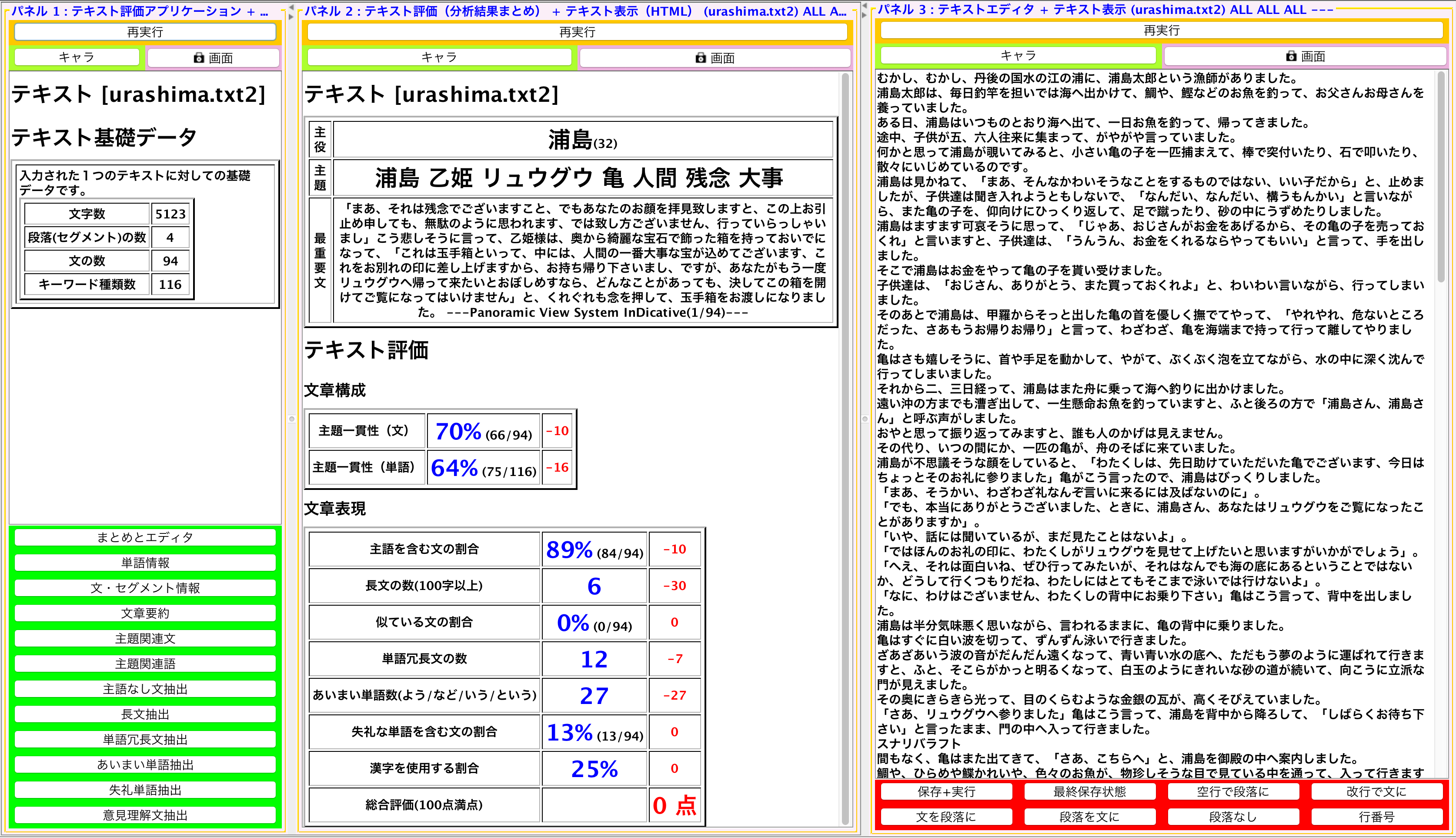
Task: Click left arrow on panel 2/3 divider
Action: [x=864, y=7]
